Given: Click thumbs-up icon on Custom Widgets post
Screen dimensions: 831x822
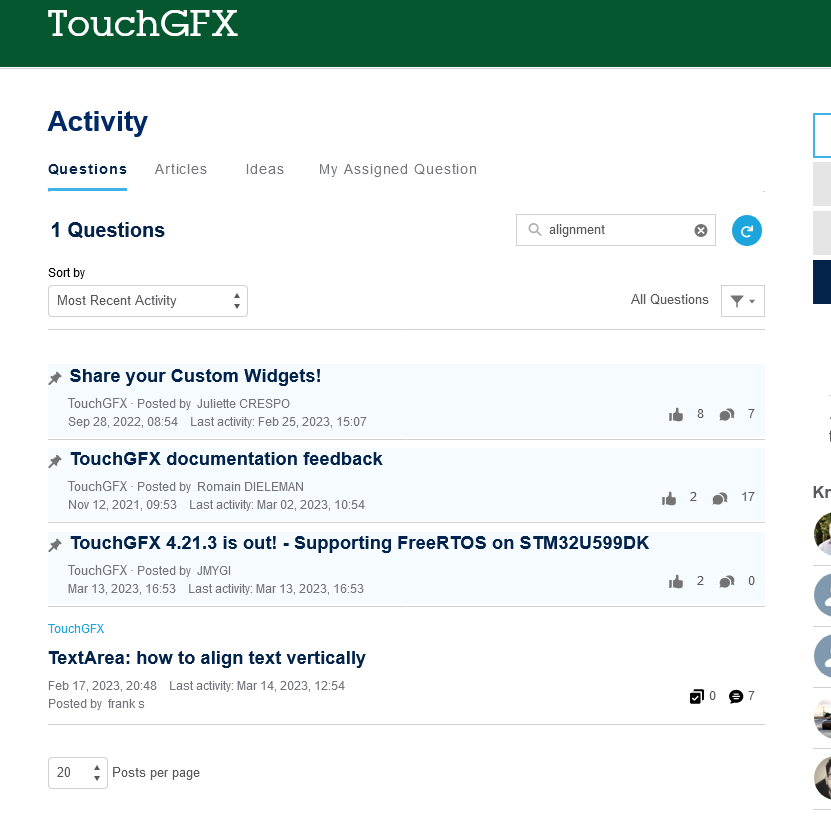Looking at the screenshot, I should 676,414.
